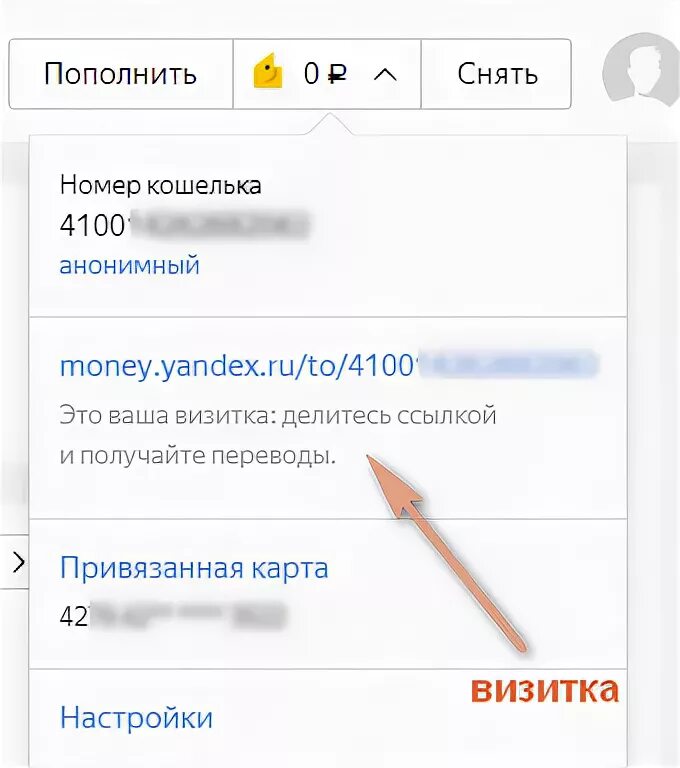Click the blurred wallet number after 4100
Viewport: 680px width, 768px height.
click(219, 225)
